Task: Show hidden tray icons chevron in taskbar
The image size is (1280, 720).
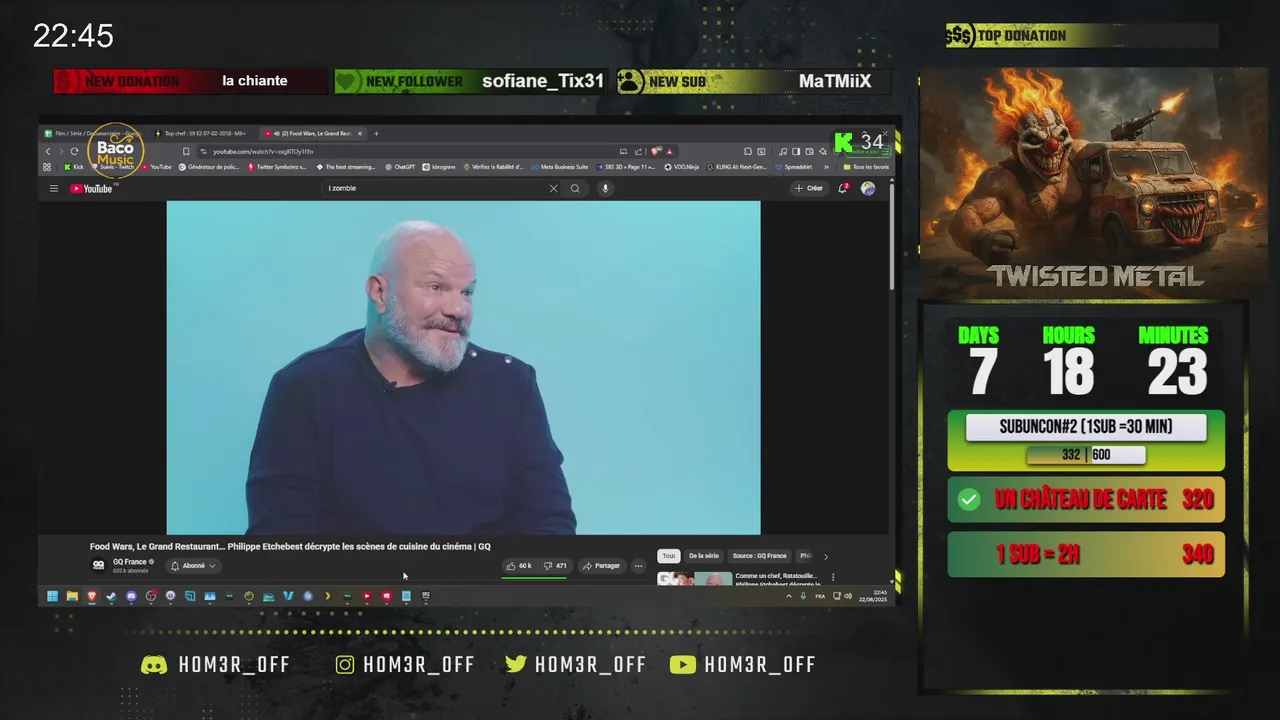Action: (789, 596)
